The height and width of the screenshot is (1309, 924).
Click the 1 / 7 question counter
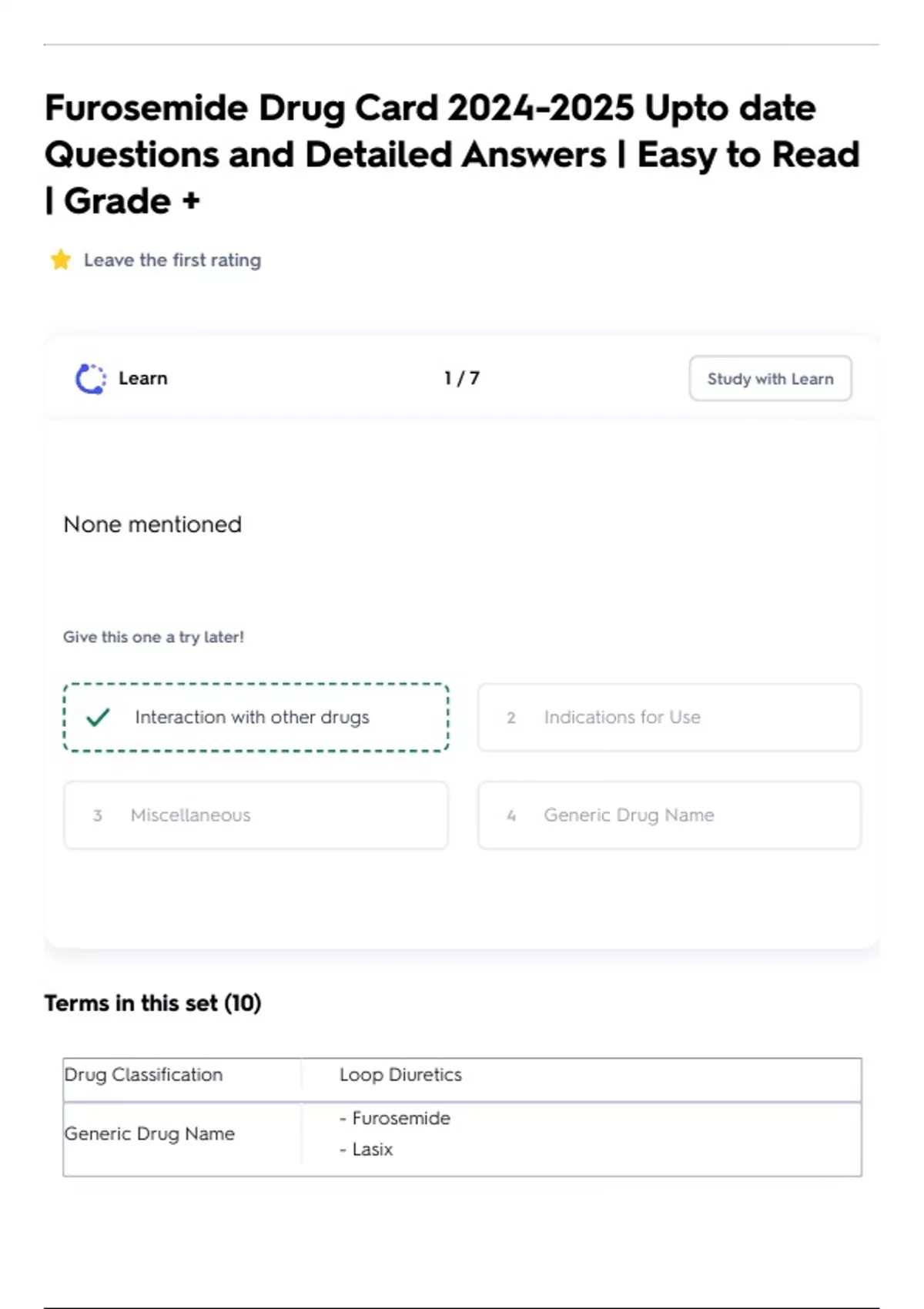point(462,379)
